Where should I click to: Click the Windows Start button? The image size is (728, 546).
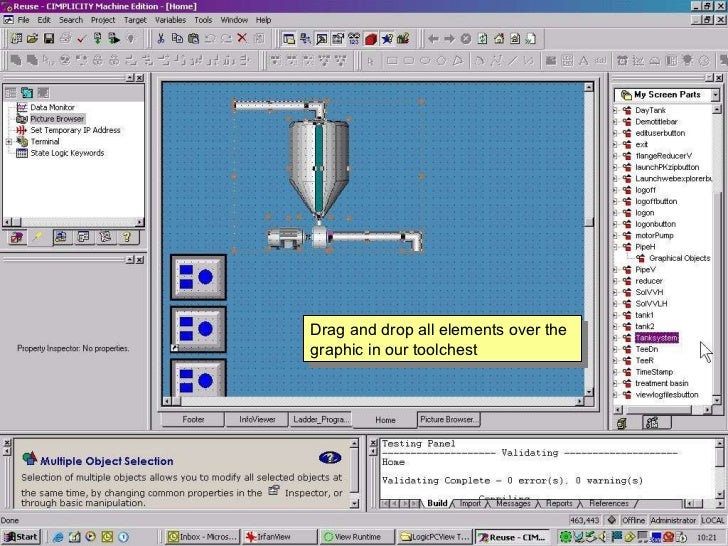click(21, 537)
